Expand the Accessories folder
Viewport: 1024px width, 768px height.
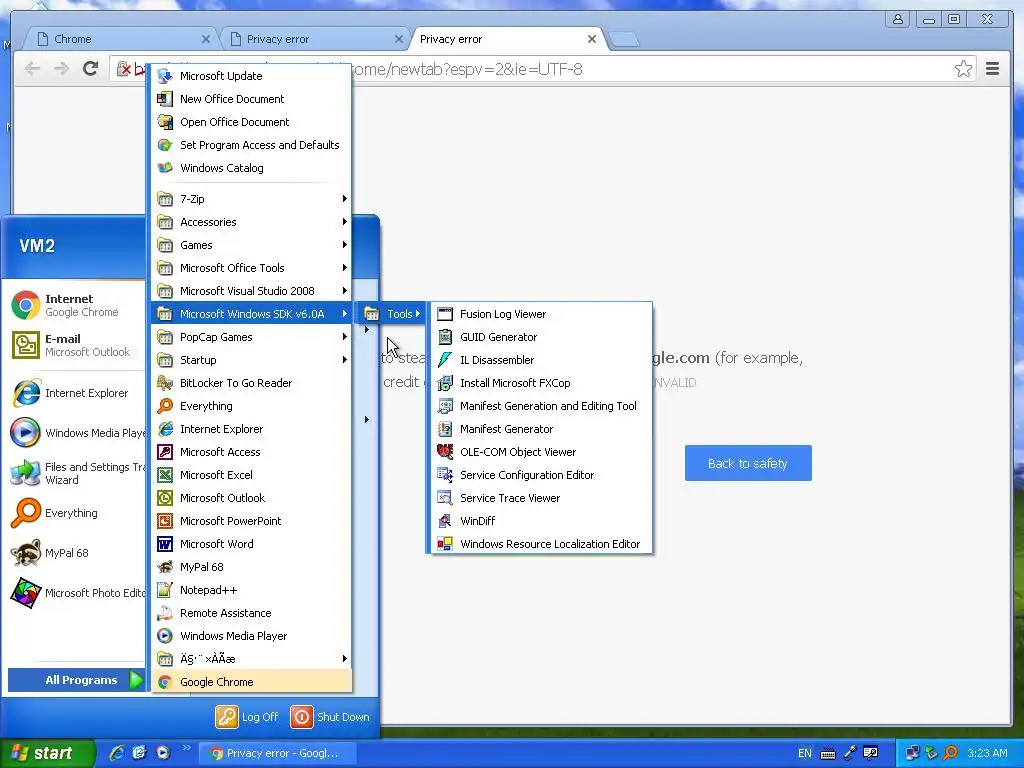251,222
